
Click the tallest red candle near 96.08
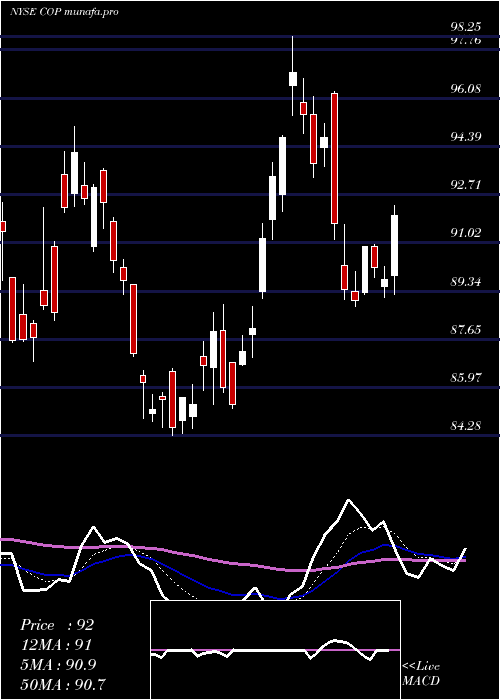click(x=334, y=158)
